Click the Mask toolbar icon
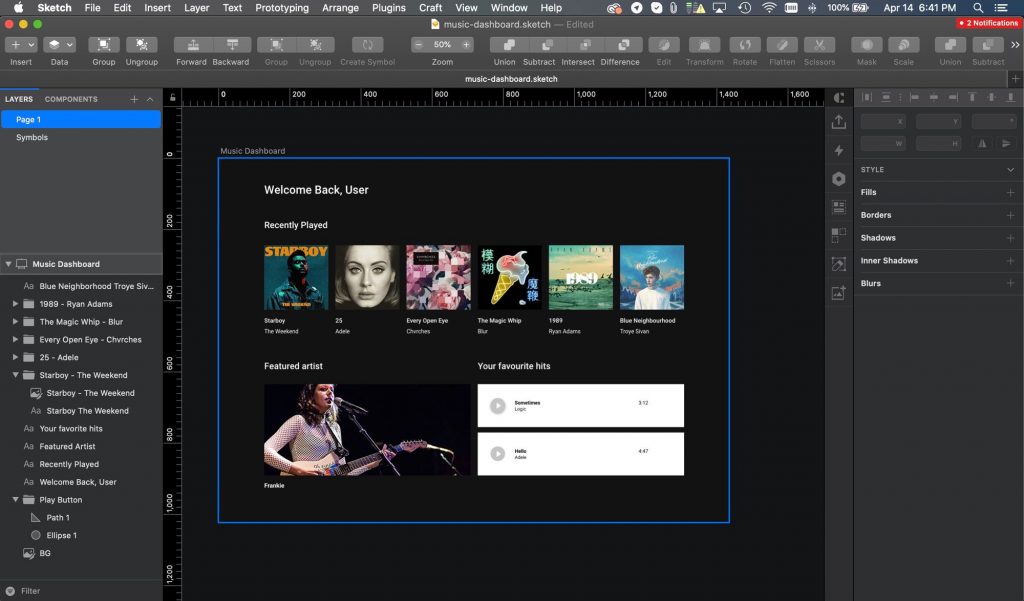The image size is (1024, 601). 867,45
